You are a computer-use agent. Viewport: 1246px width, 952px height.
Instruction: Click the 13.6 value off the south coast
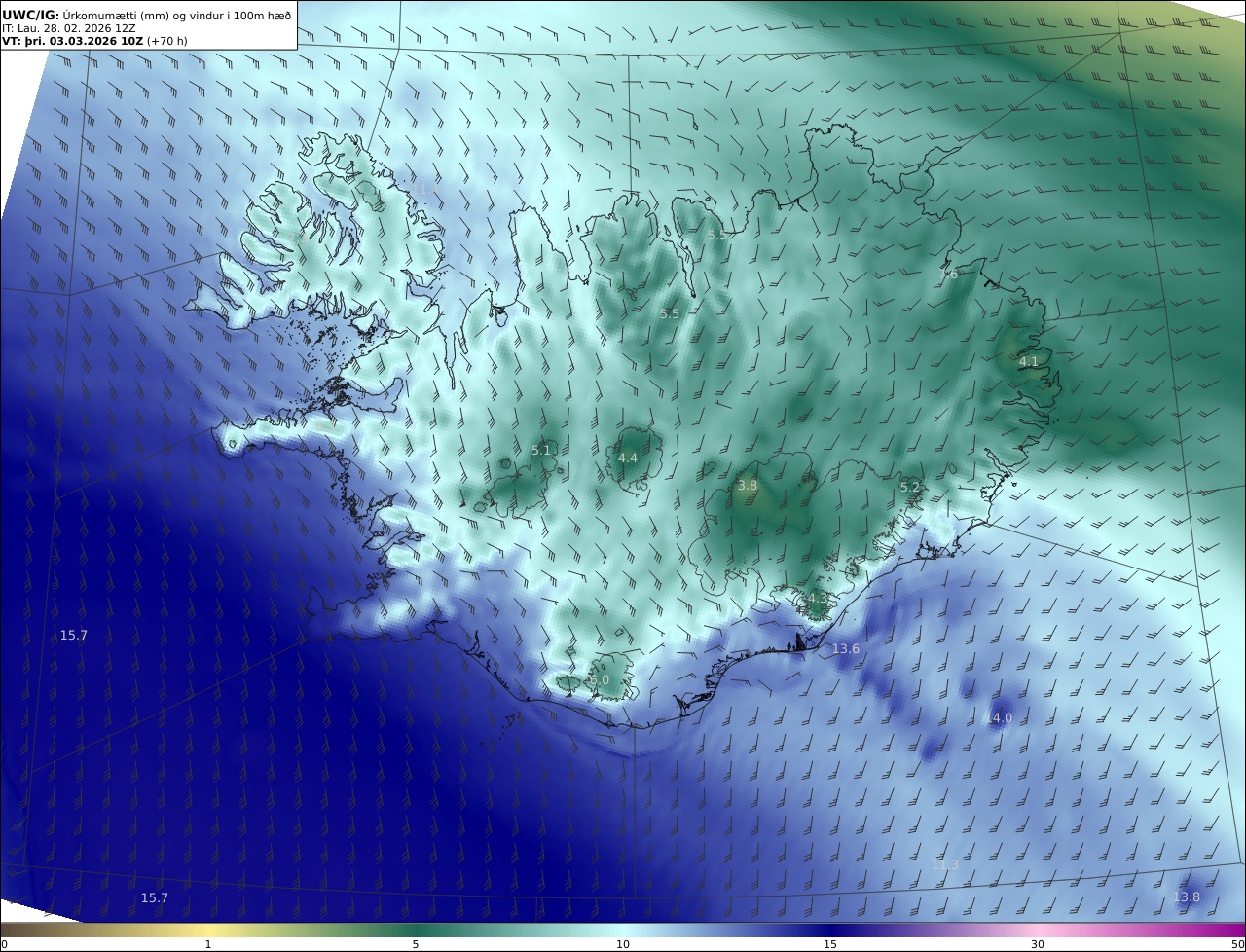coord(846,649)
